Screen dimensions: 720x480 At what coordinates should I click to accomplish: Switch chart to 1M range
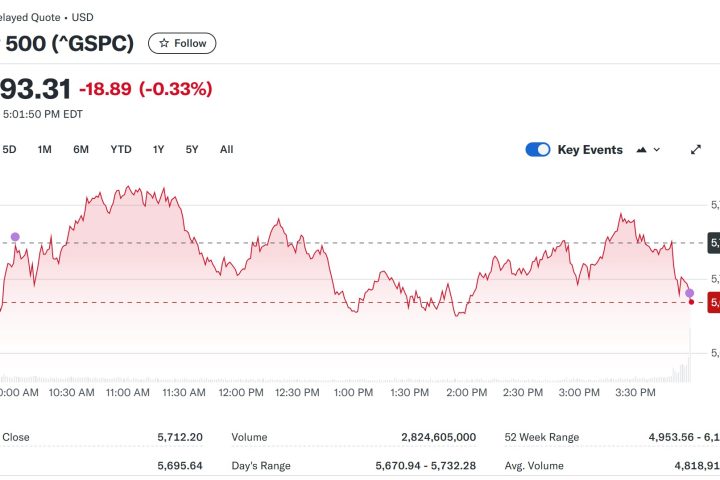coord(45,149)
